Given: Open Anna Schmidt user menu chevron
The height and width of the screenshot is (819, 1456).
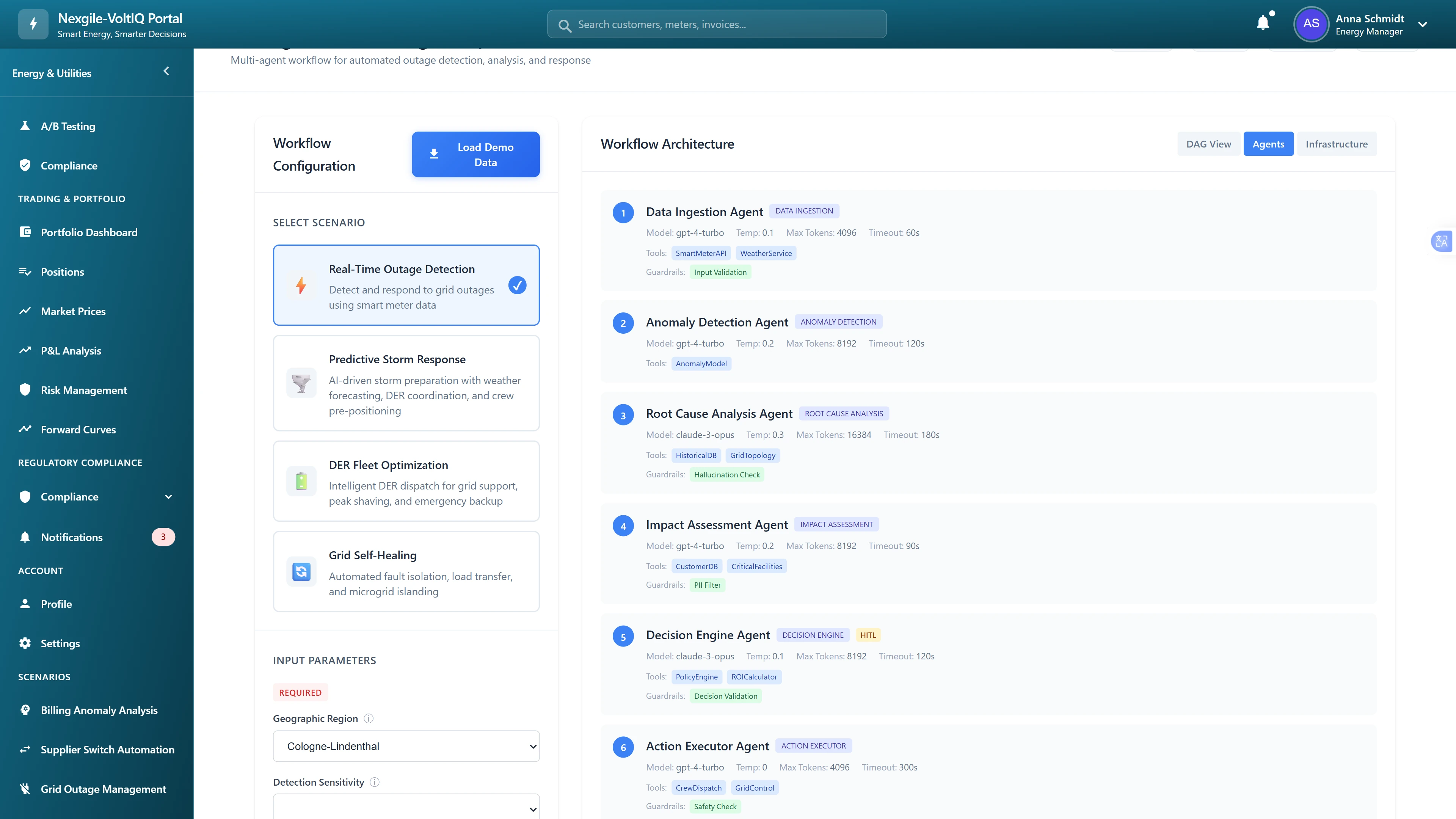Looking at the screenshot, I should (1423, 24).
